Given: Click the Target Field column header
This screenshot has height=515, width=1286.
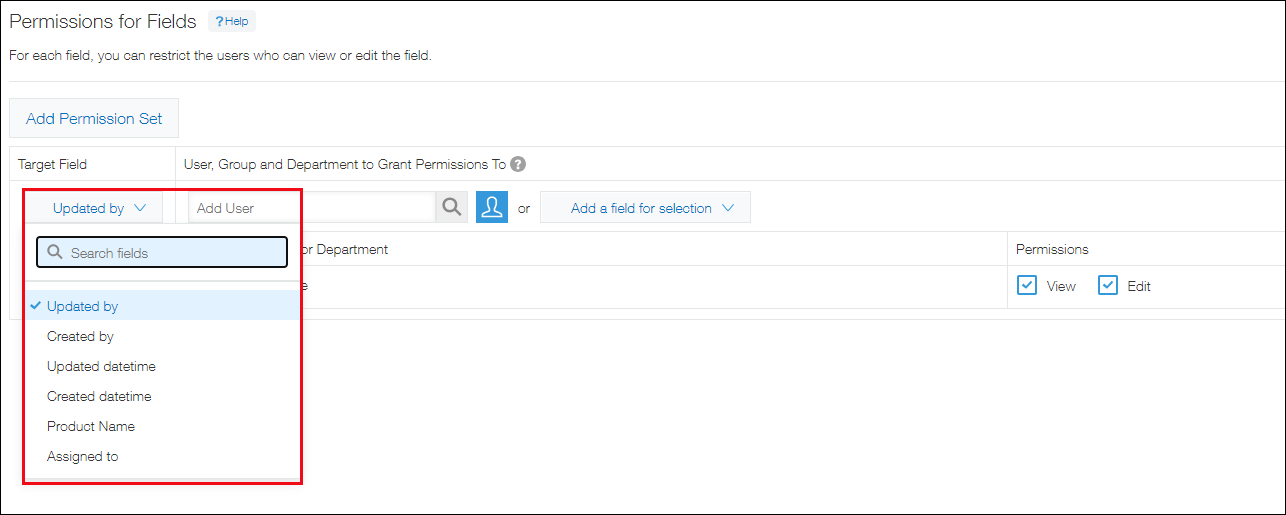Looking at the screenshot, I should [x=52, y=164].
